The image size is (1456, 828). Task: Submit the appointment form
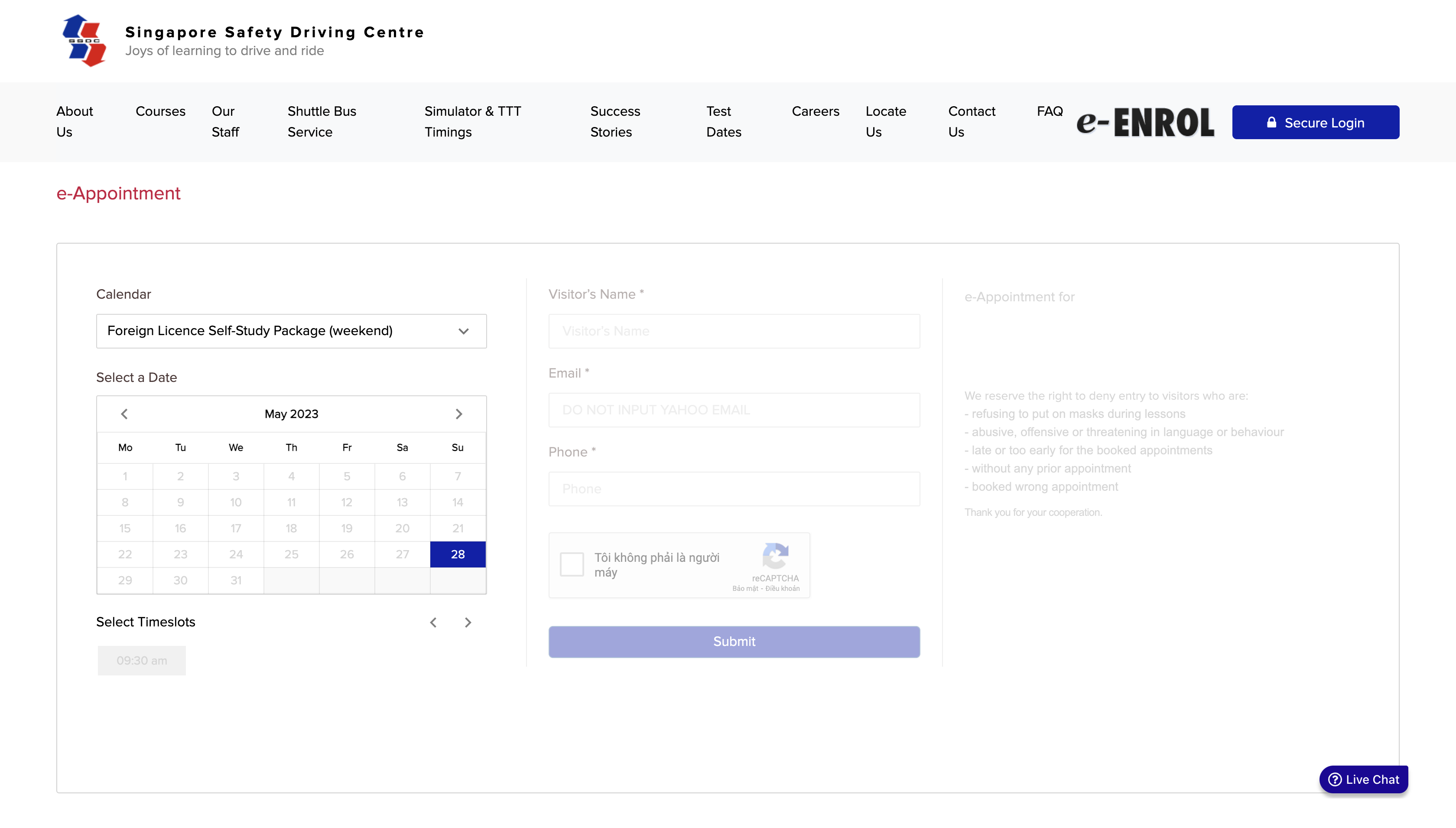(734, 642)
